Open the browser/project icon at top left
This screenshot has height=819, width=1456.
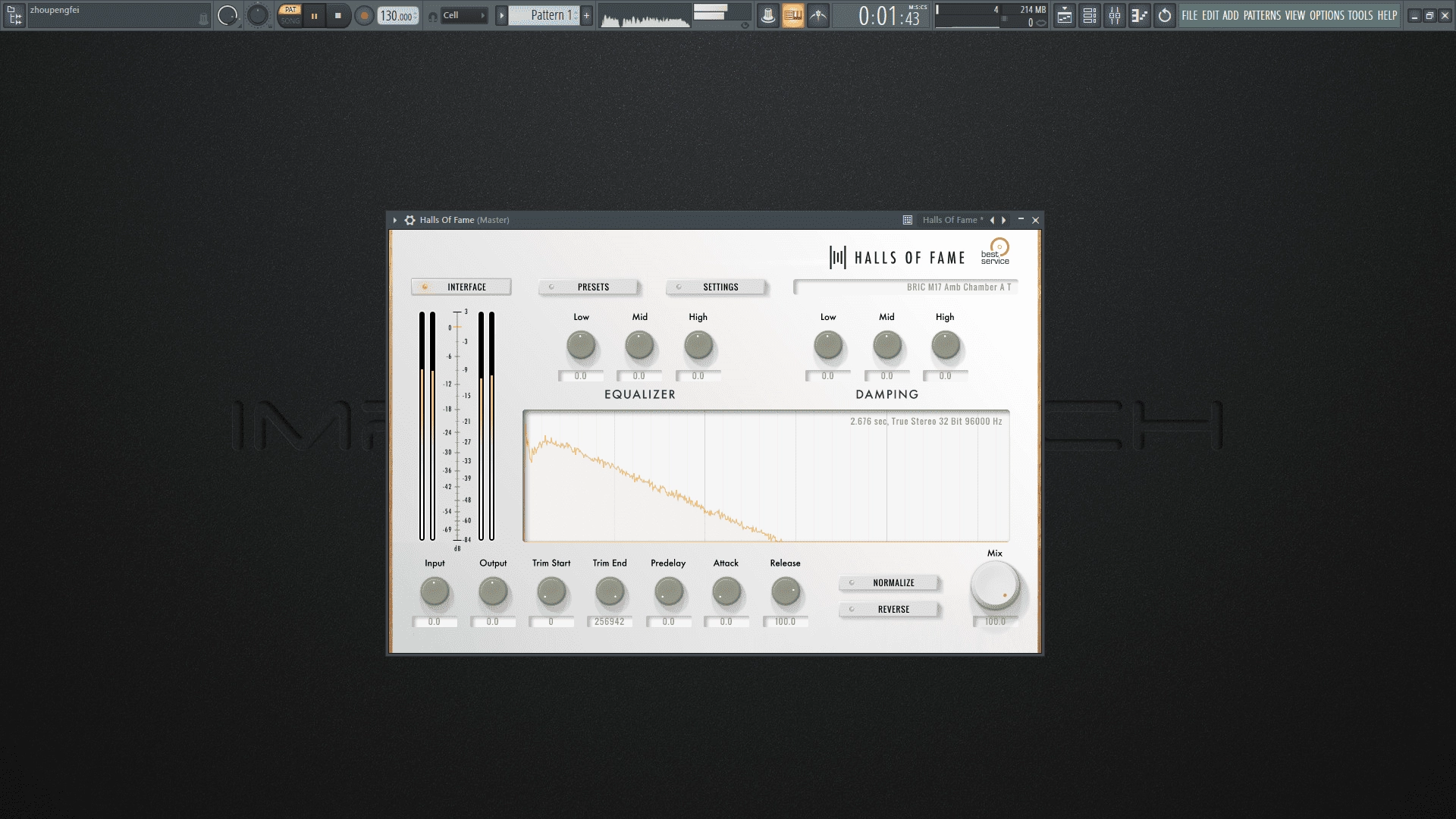click(x=14, y=14)
